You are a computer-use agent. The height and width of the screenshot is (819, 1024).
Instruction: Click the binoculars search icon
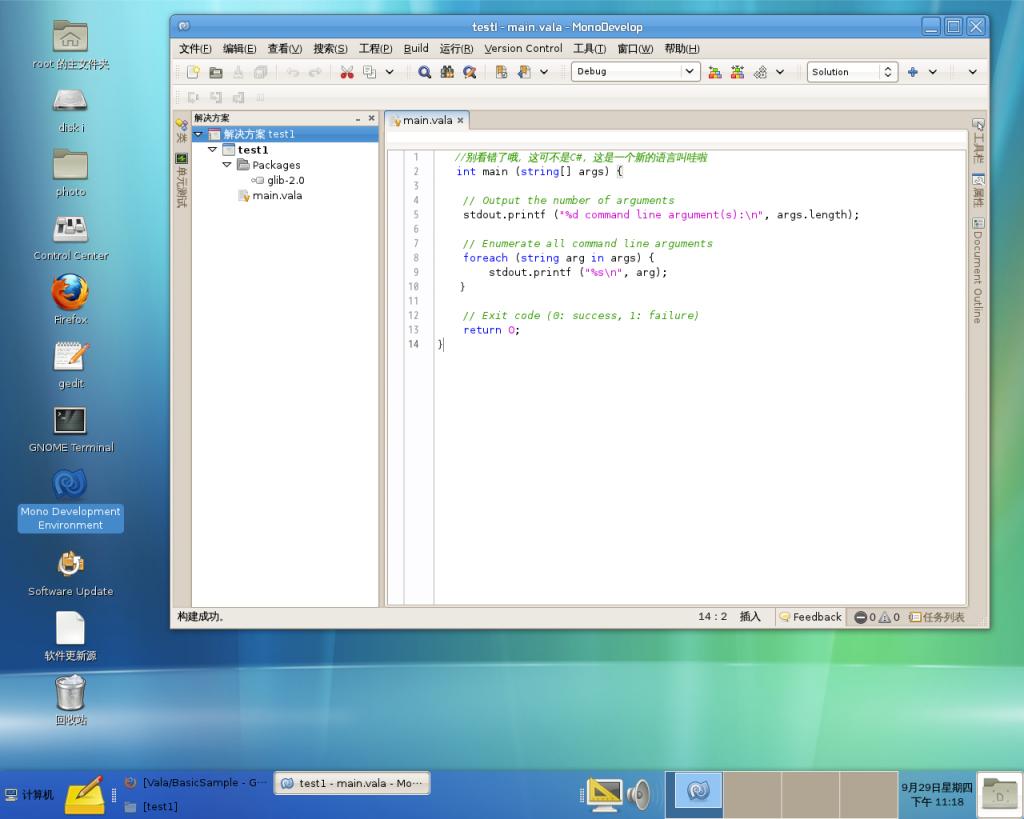click(447, 72)
